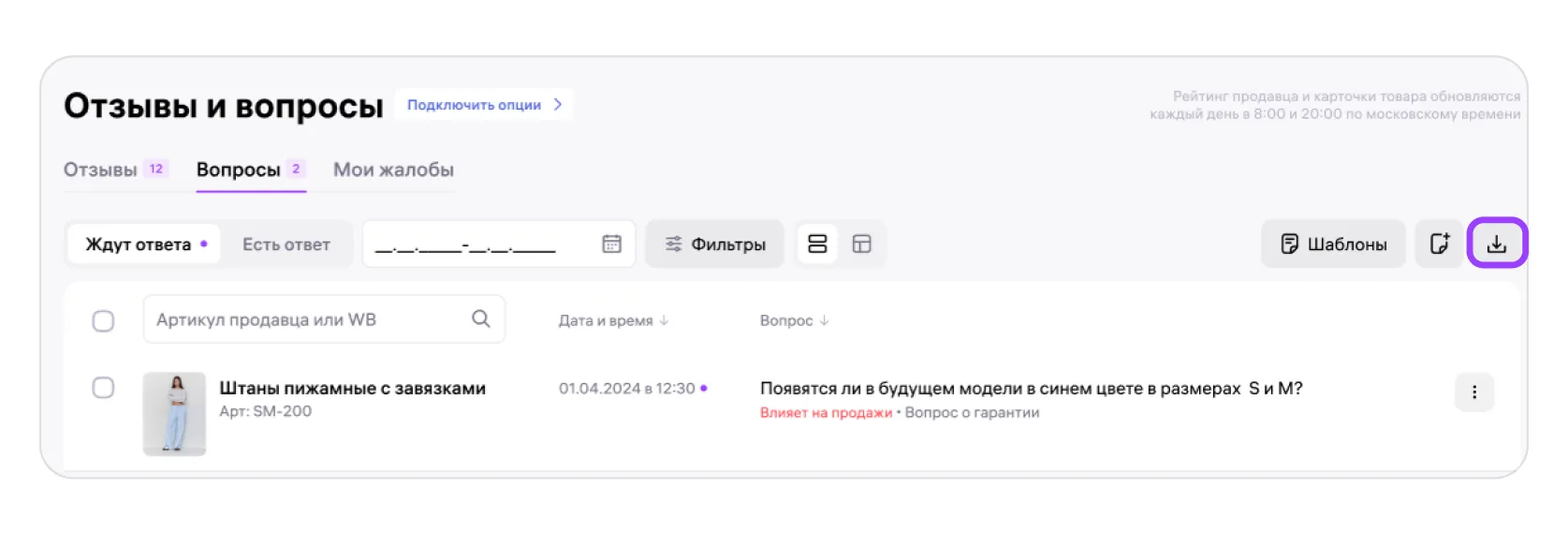This screenshot has width=1568, height=533.
Task: Open calendar date picker icon
Action: coord(611,244)
